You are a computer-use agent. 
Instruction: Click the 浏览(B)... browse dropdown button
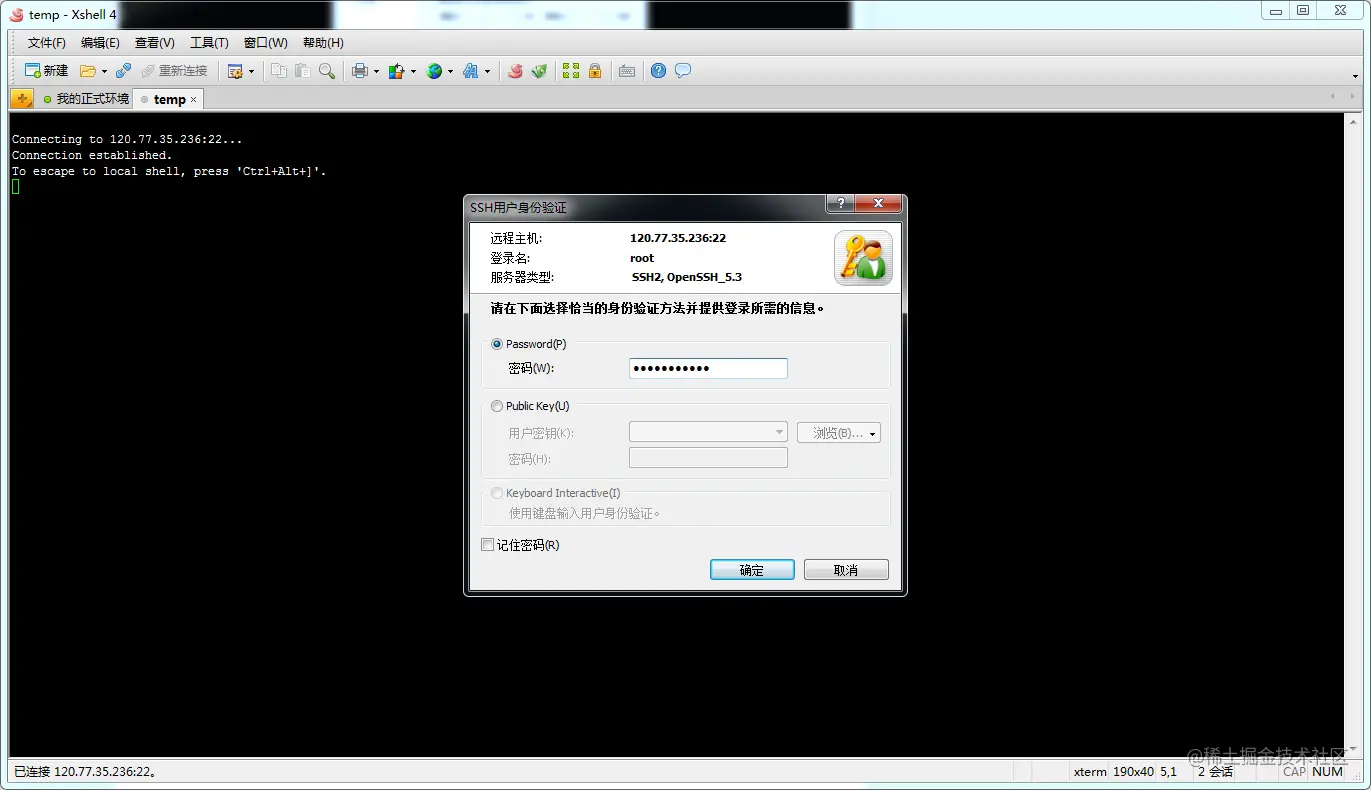(839, 433)
